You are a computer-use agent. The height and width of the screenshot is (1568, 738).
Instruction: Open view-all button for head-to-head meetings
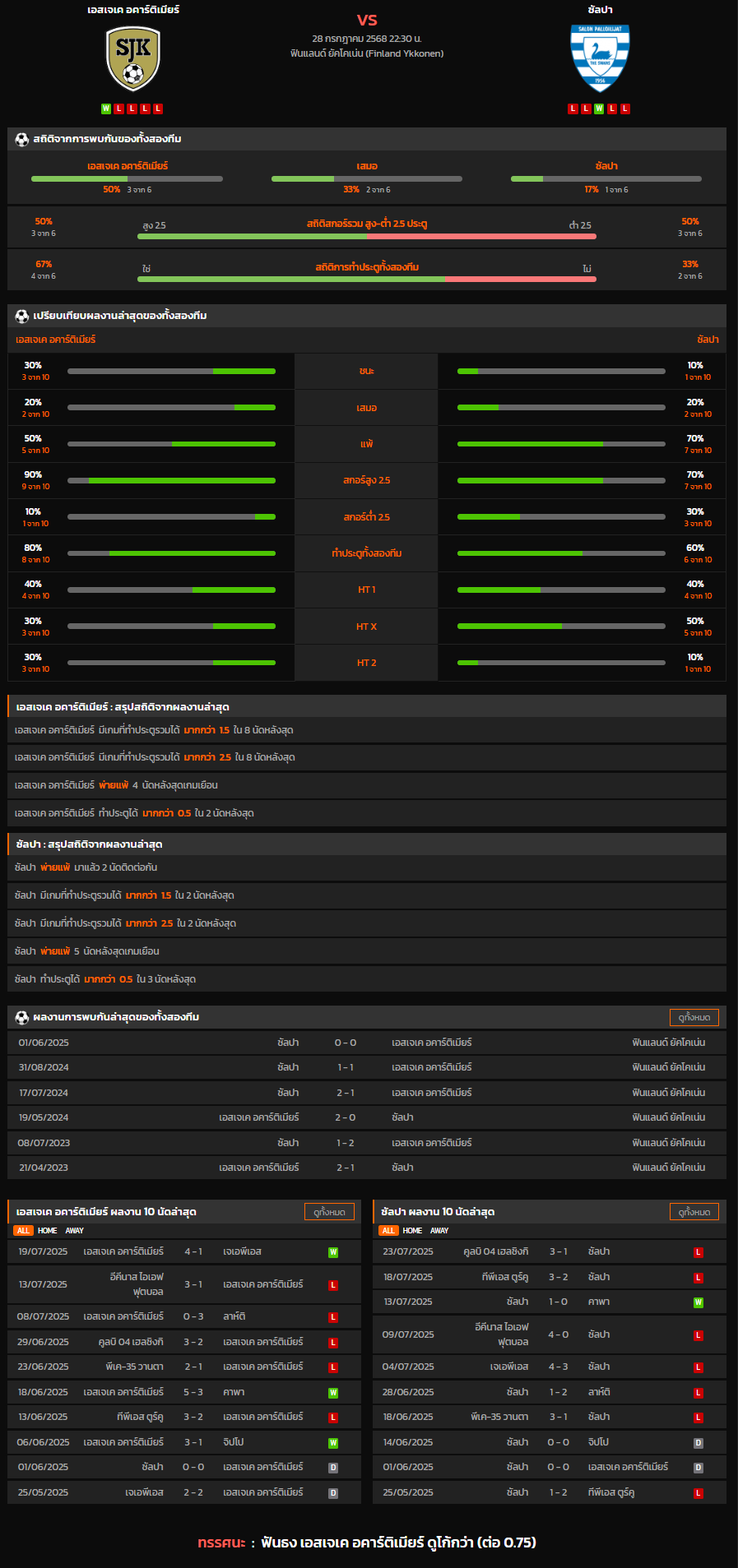[x=694, y=1017]
